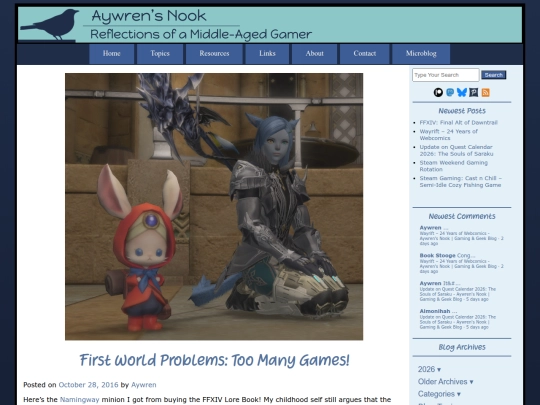Image resolution: width=540 pixels, height=405 pixels.
Task: Open post Wayrift – 24 Years of Webcomics
Action: [x=448, y=135]
